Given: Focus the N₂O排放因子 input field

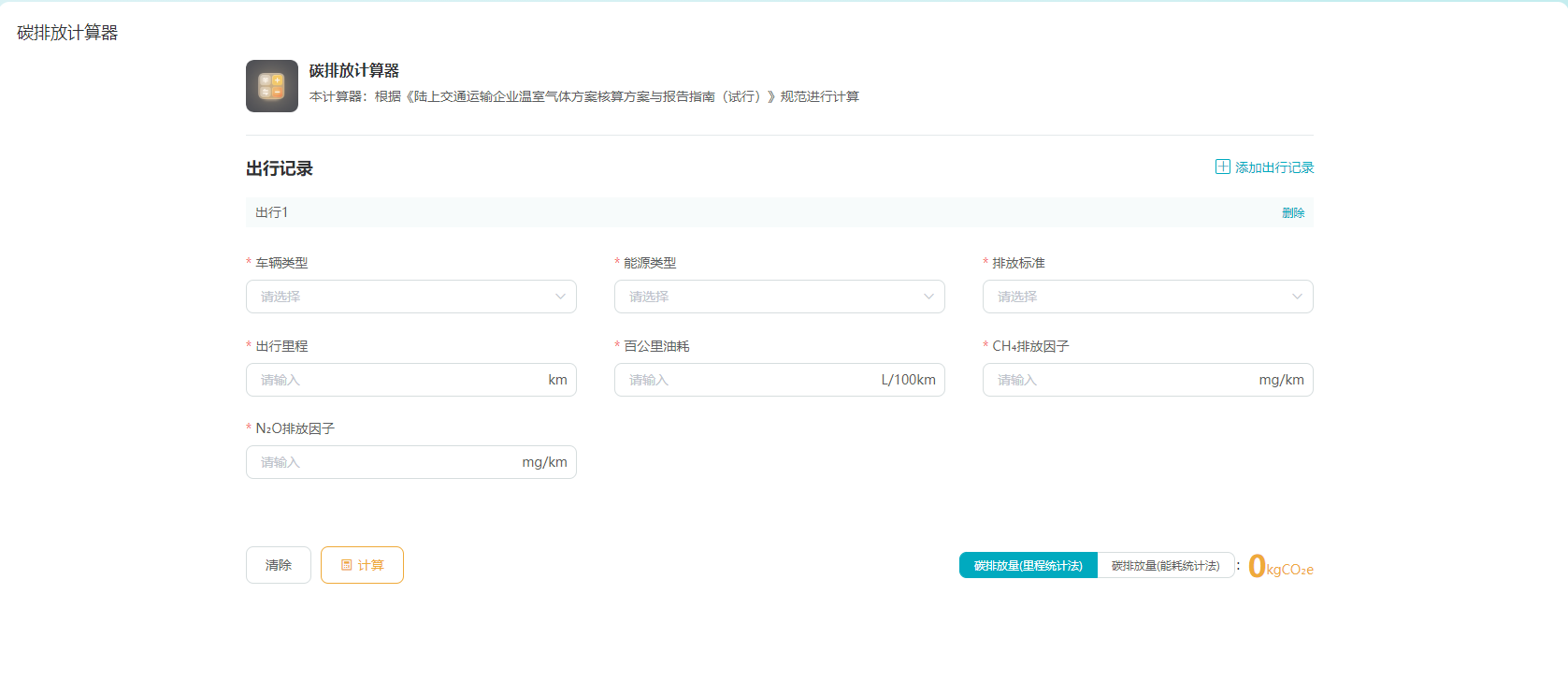Looking at the screenshot, I should [383, 462].
